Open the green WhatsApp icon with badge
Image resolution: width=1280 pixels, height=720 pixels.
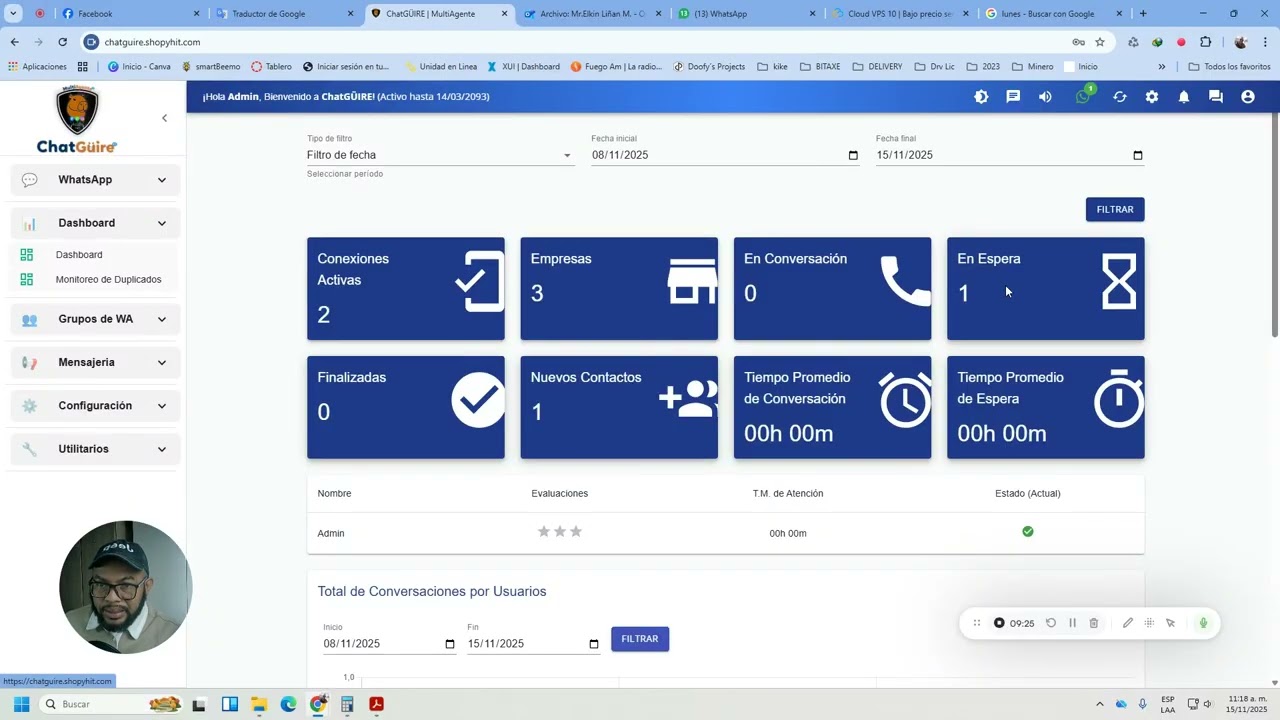pos(1083,97)
